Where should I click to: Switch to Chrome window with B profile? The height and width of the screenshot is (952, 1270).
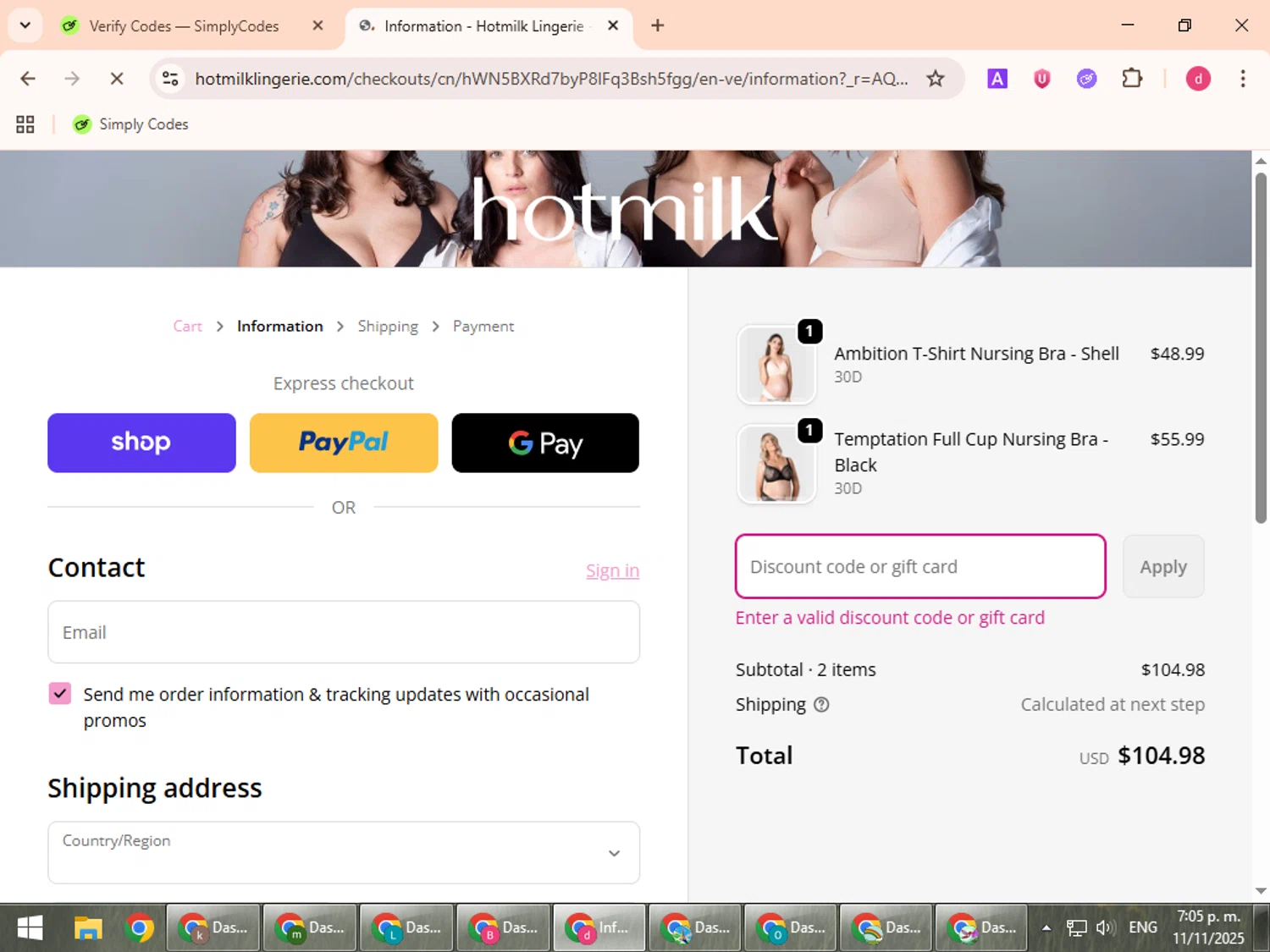(503, 928)
